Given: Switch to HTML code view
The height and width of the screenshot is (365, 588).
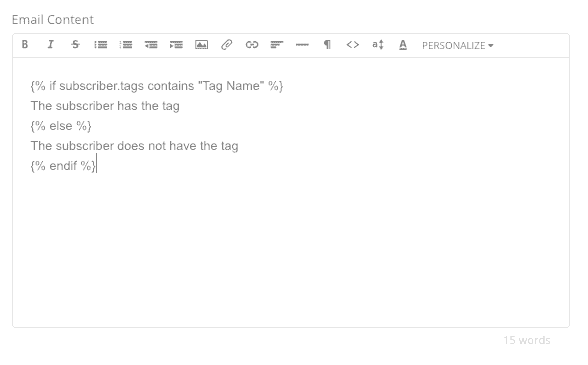Looking at the screenshot, I should [x=352, y=45].
